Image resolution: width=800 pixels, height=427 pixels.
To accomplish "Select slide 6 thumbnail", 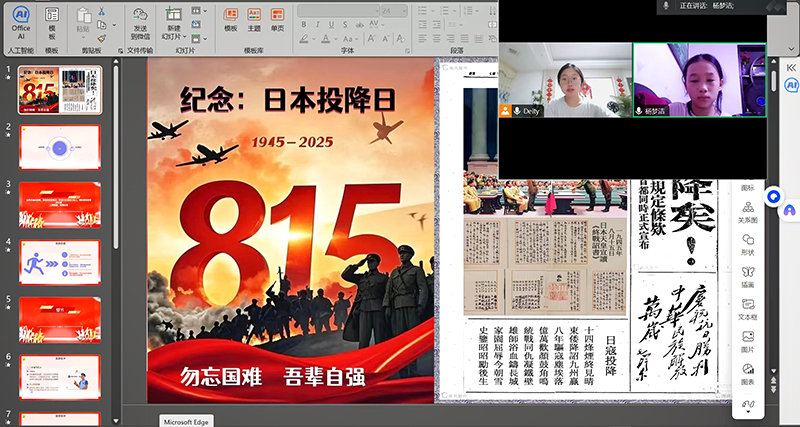I will tap(60, 378).
